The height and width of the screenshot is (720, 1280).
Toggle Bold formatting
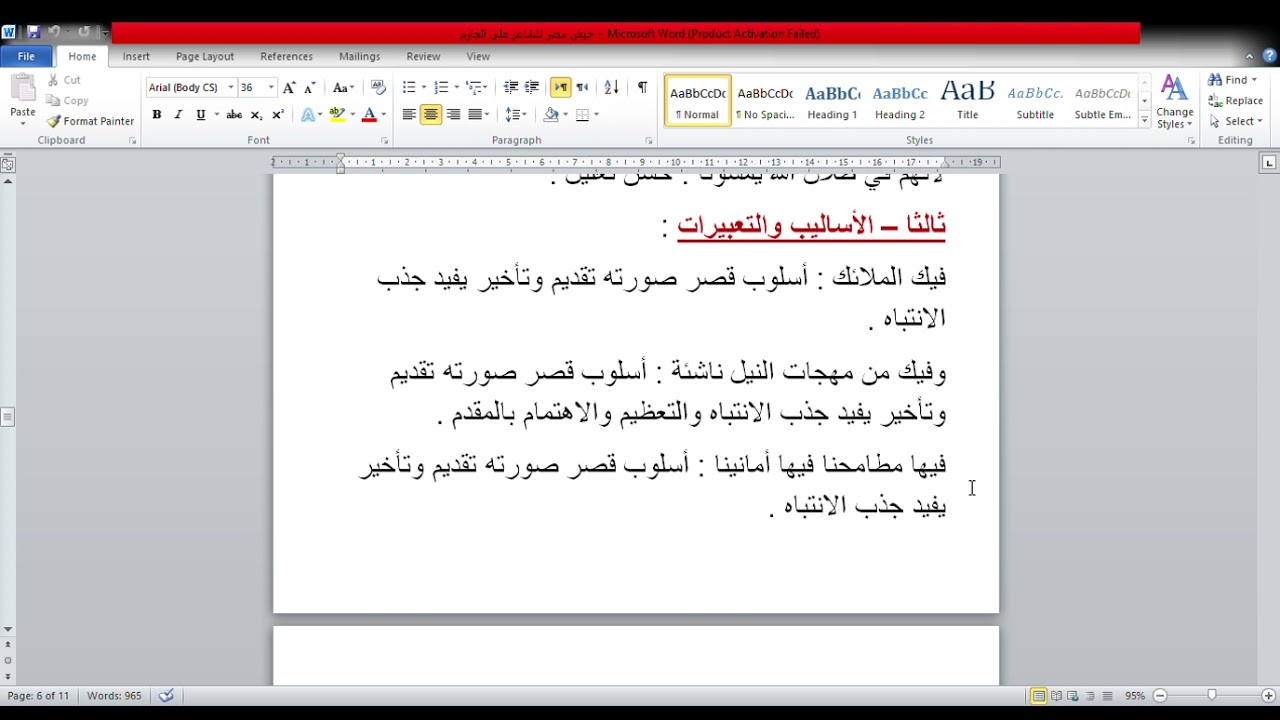pos(156,115)
